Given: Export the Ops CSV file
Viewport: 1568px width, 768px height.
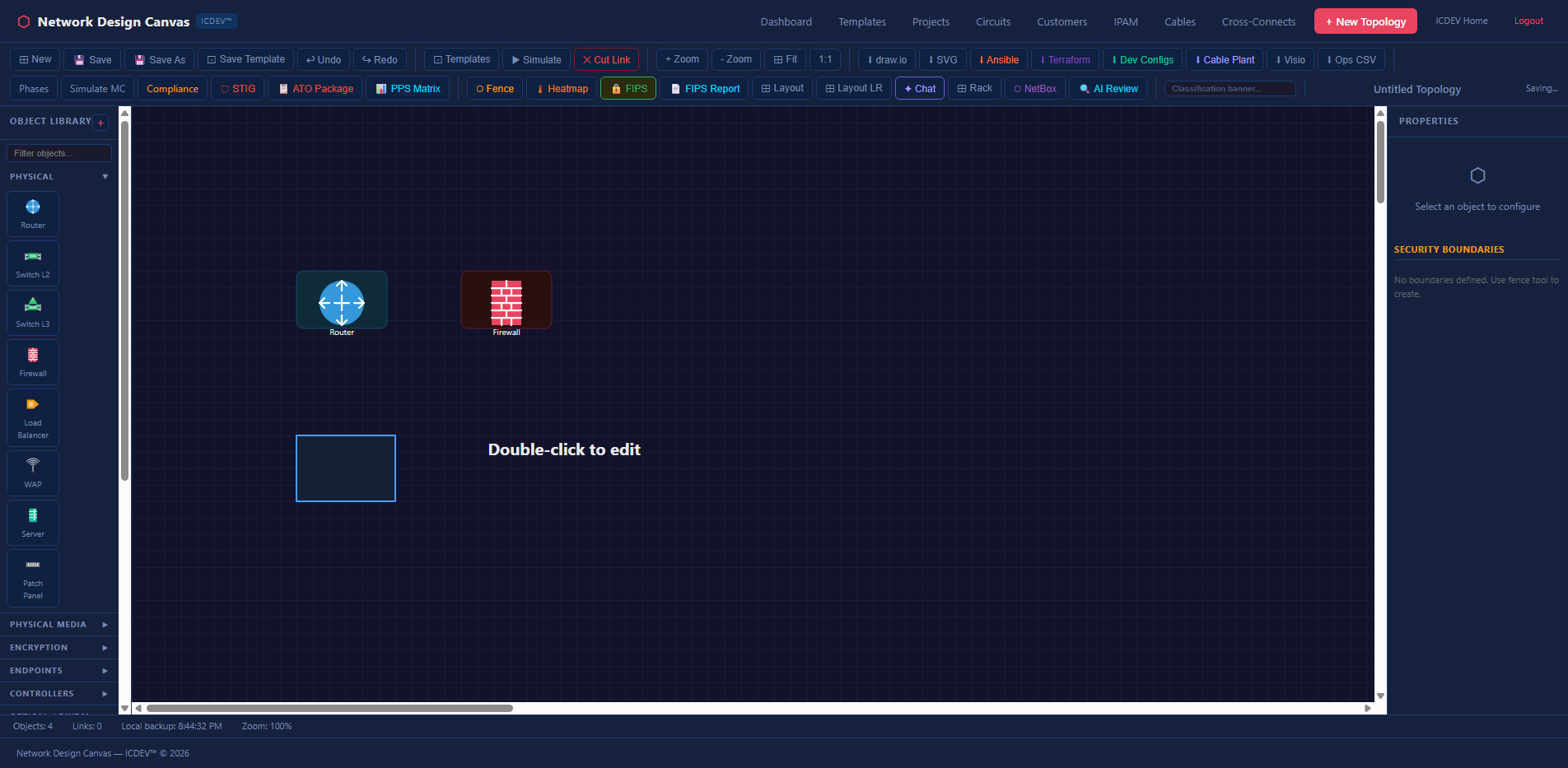Looking at the screenshot, I should [1351, 60].
